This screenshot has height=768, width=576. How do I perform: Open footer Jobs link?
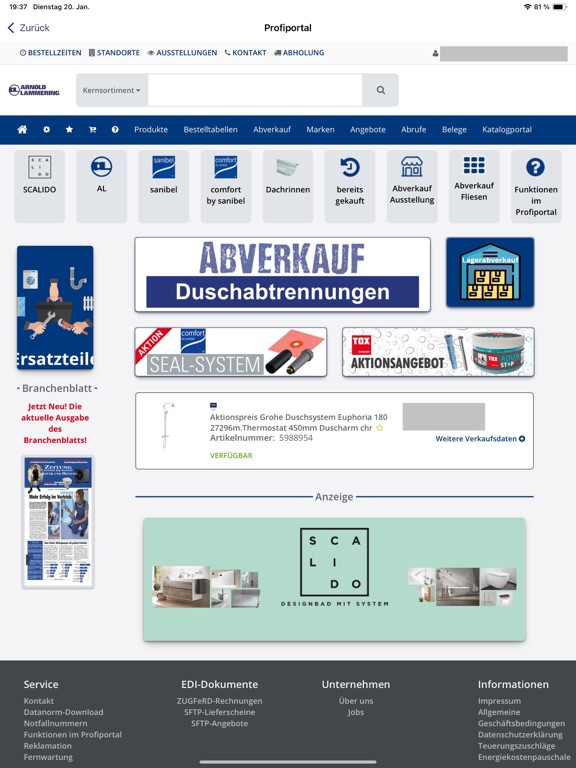coord(356,712)
